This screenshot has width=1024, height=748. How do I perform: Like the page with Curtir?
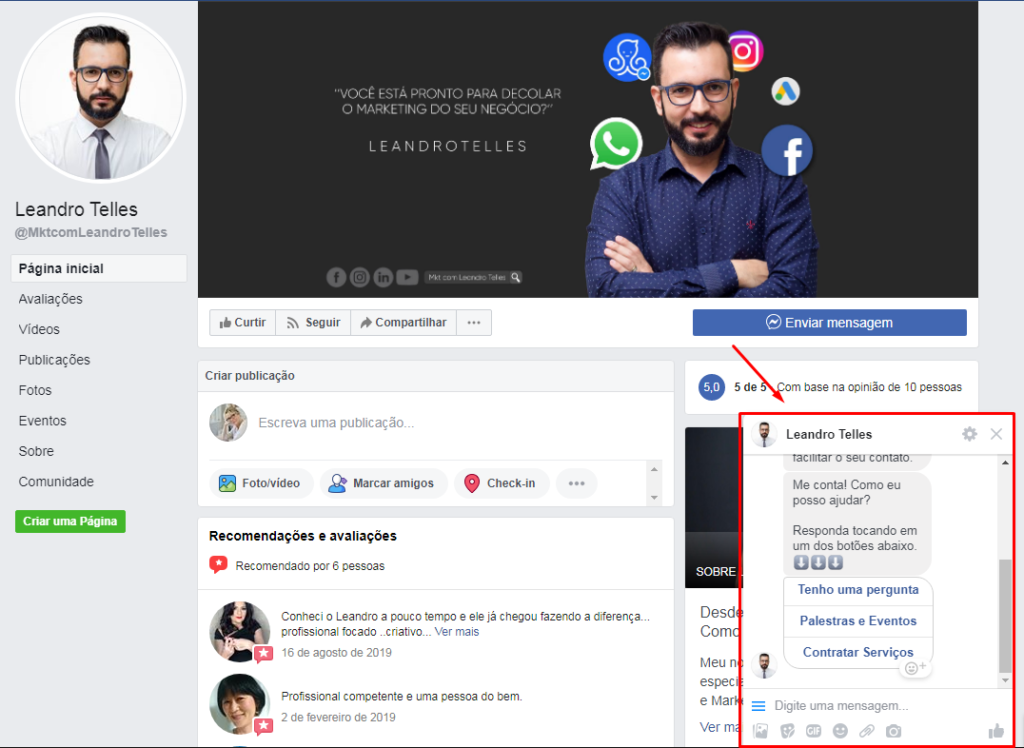pyautogui.click(x=243, y=322)
